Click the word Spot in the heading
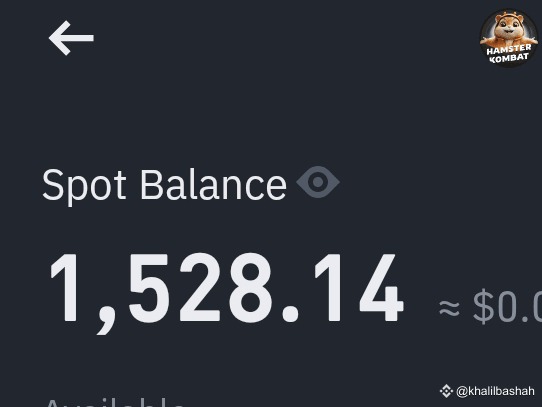Viewport: 542px width, 407px height. point(84,187)
